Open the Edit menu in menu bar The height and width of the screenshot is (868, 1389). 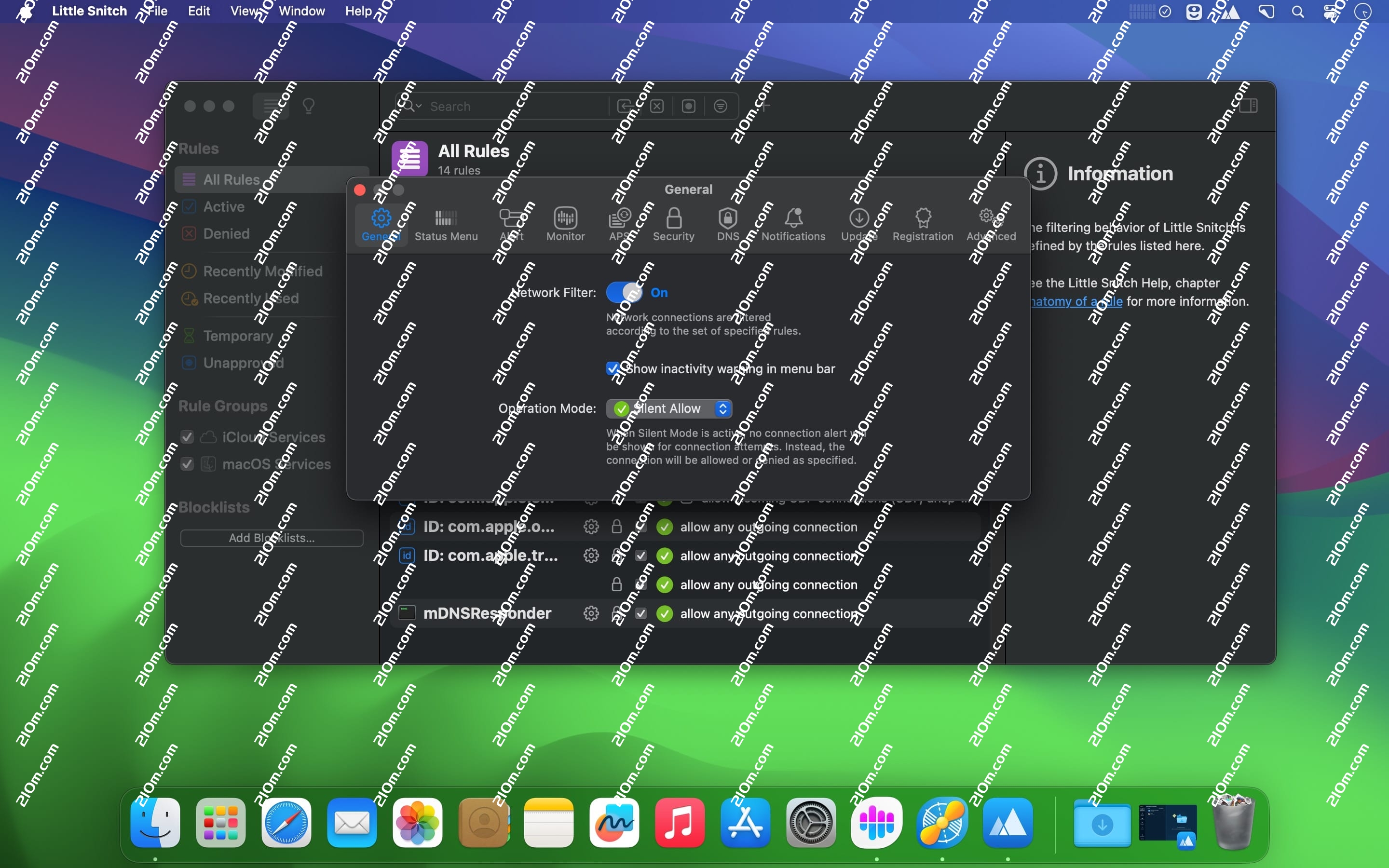pyautogui.click(x=199, y=11)
